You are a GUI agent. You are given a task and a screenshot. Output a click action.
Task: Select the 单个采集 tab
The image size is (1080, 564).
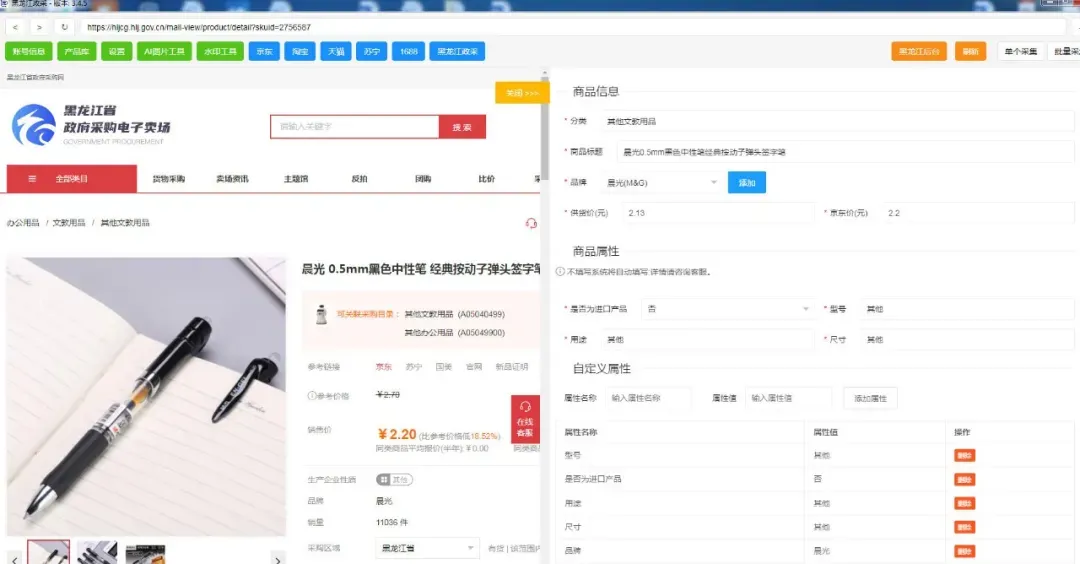(x=1021, y=52)
